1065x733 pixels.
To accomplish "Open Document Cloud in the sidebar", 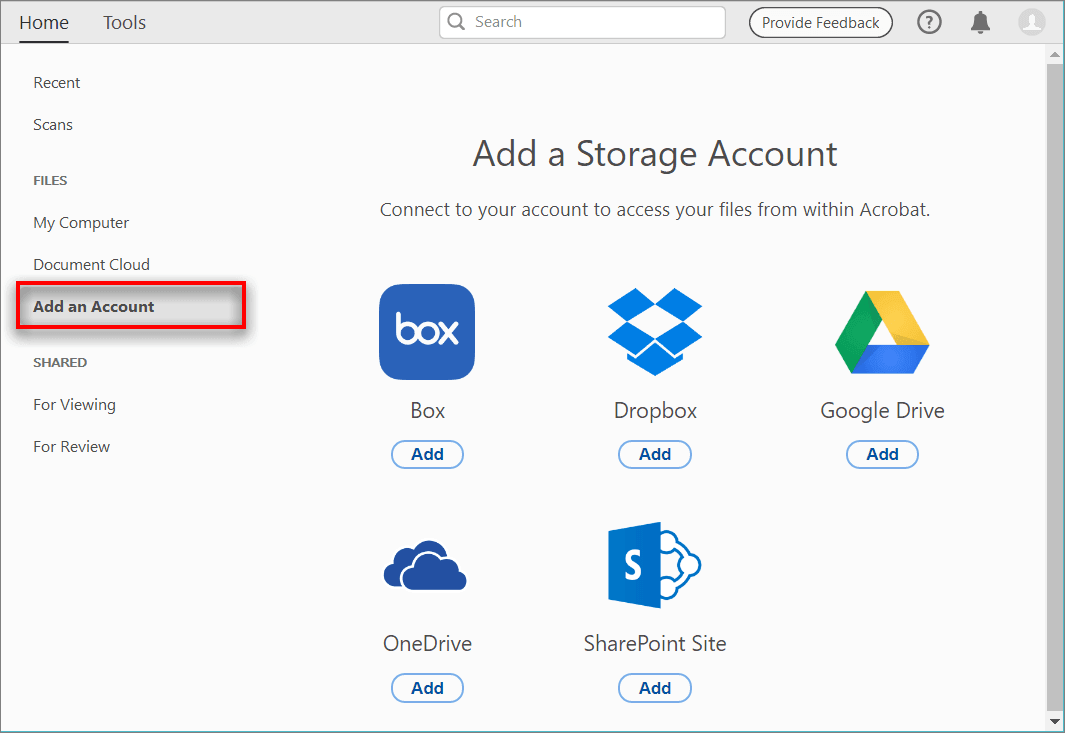I will 92,264.
